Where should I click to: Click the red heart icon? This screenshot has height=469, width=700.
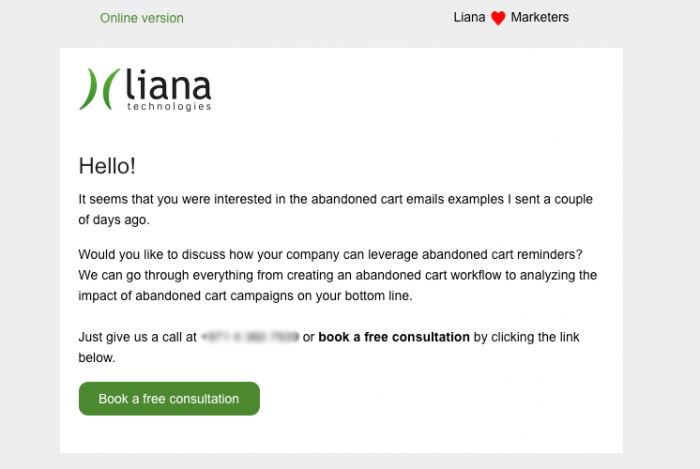(x=498, y=18)
